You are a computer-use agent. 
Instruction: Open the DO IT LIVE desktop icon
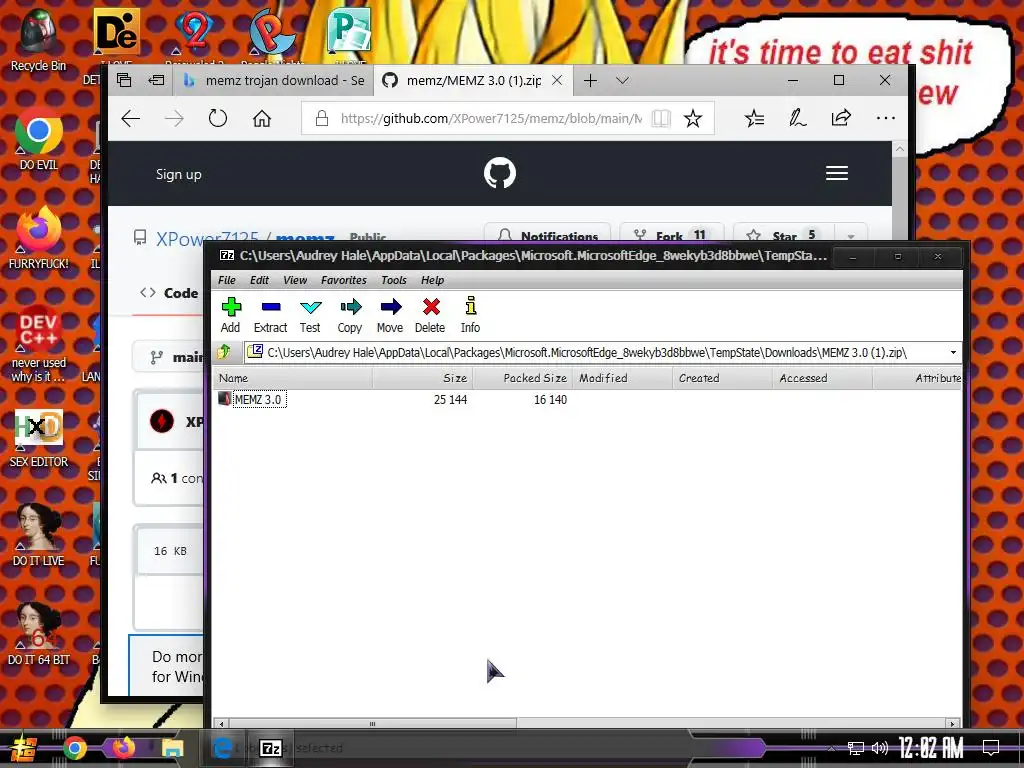(39, 536)
